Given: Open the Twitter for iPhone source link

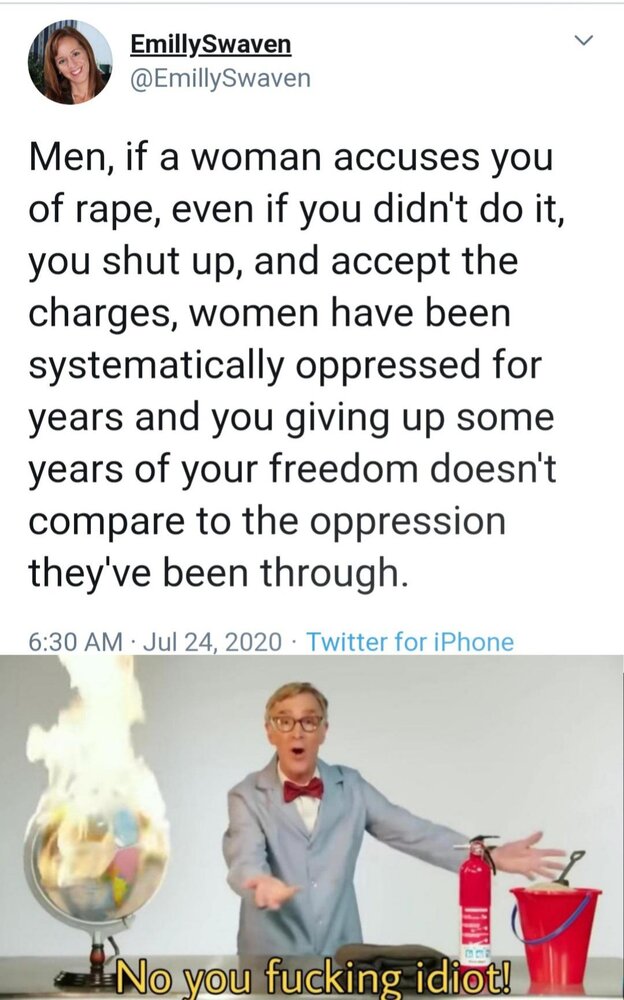Looking at the screenshot, I should pos(410,642).
